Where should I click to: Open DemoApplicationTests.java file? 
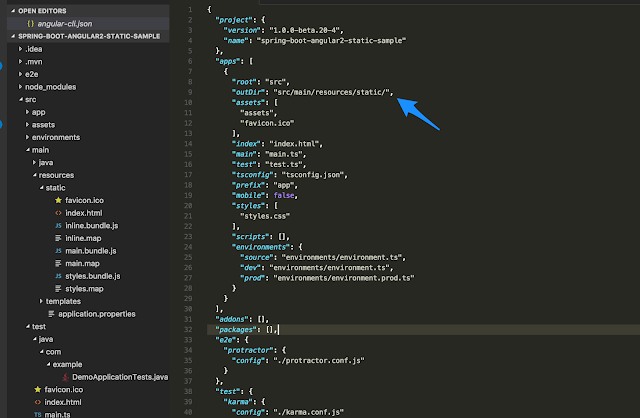tap(120, 377)
